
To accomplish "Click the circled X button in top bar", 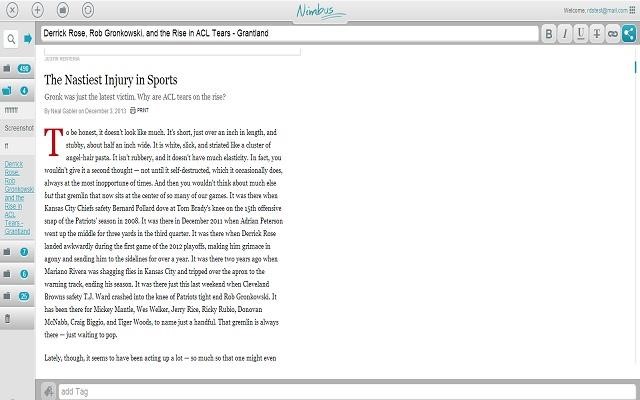I will pos(12,10).
